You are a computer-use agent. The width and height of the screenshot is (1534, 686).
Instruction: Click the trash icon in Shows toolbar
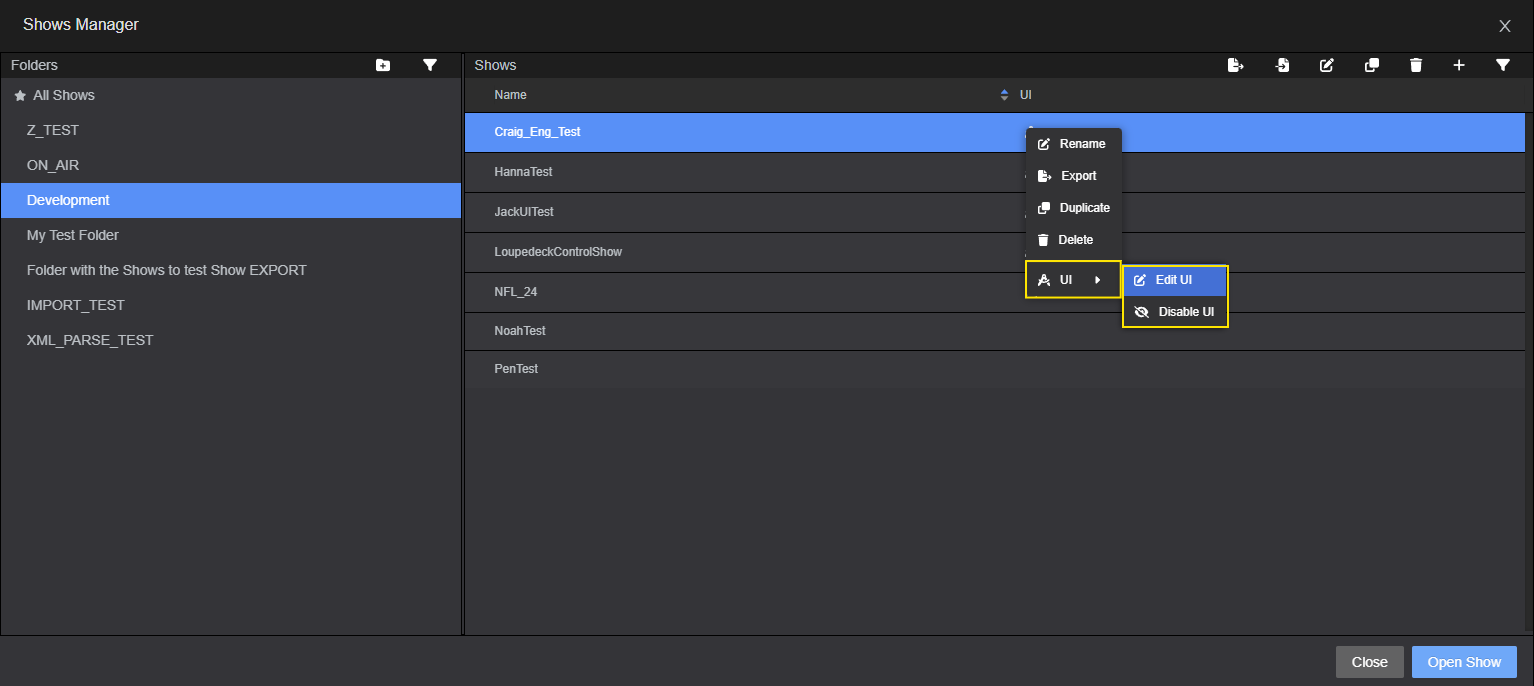pyautogui.click(x=1416, y=65)
